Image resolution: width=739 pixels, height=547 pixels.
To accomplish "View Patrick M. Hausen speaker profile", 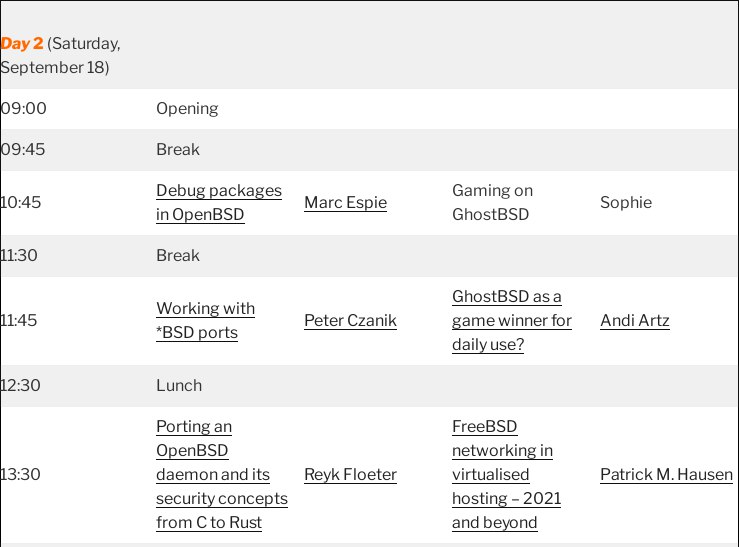I will click(x=666, y=474).
